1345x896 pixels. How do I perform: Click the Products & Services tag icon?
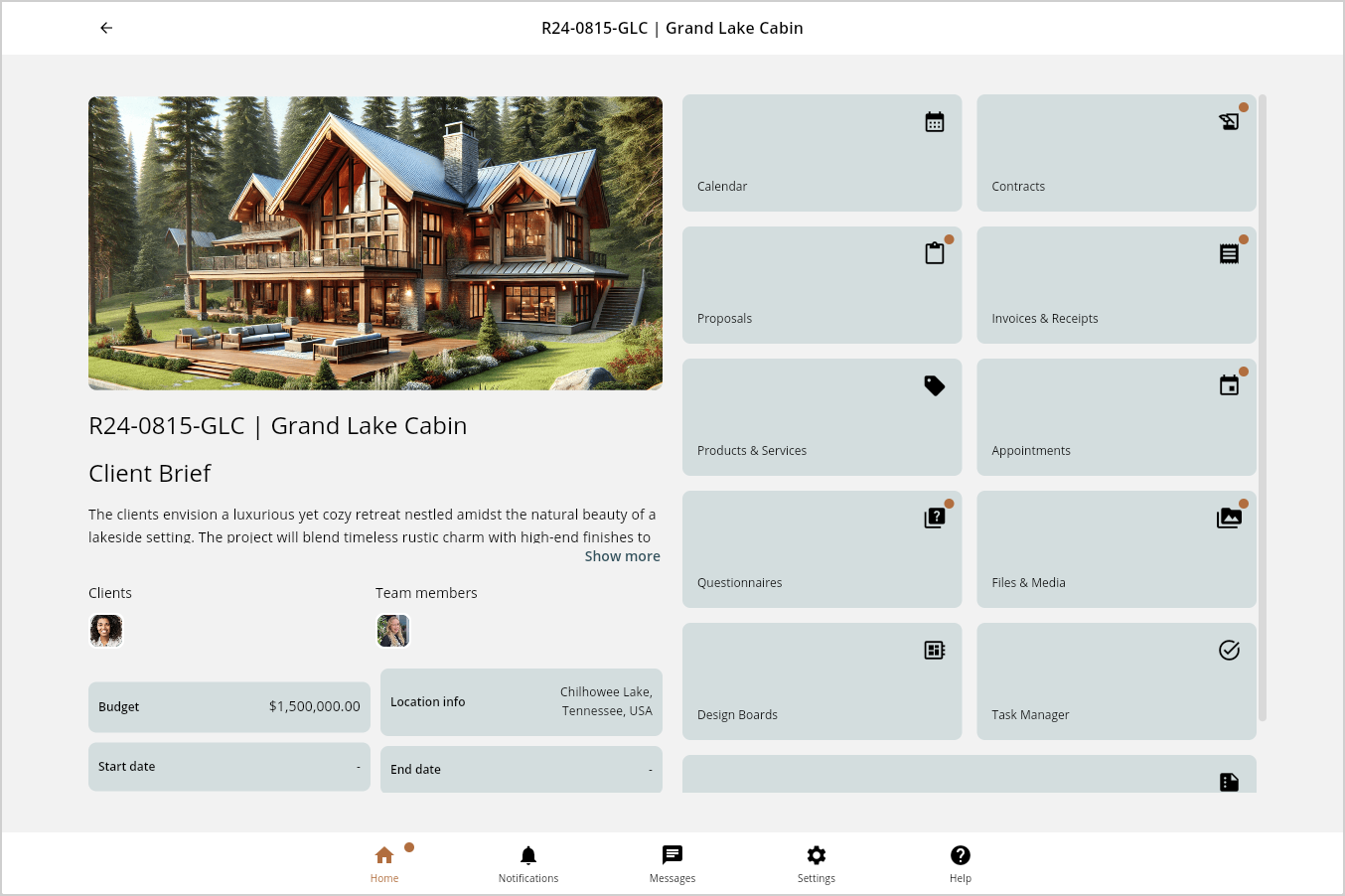pos(934,385)
